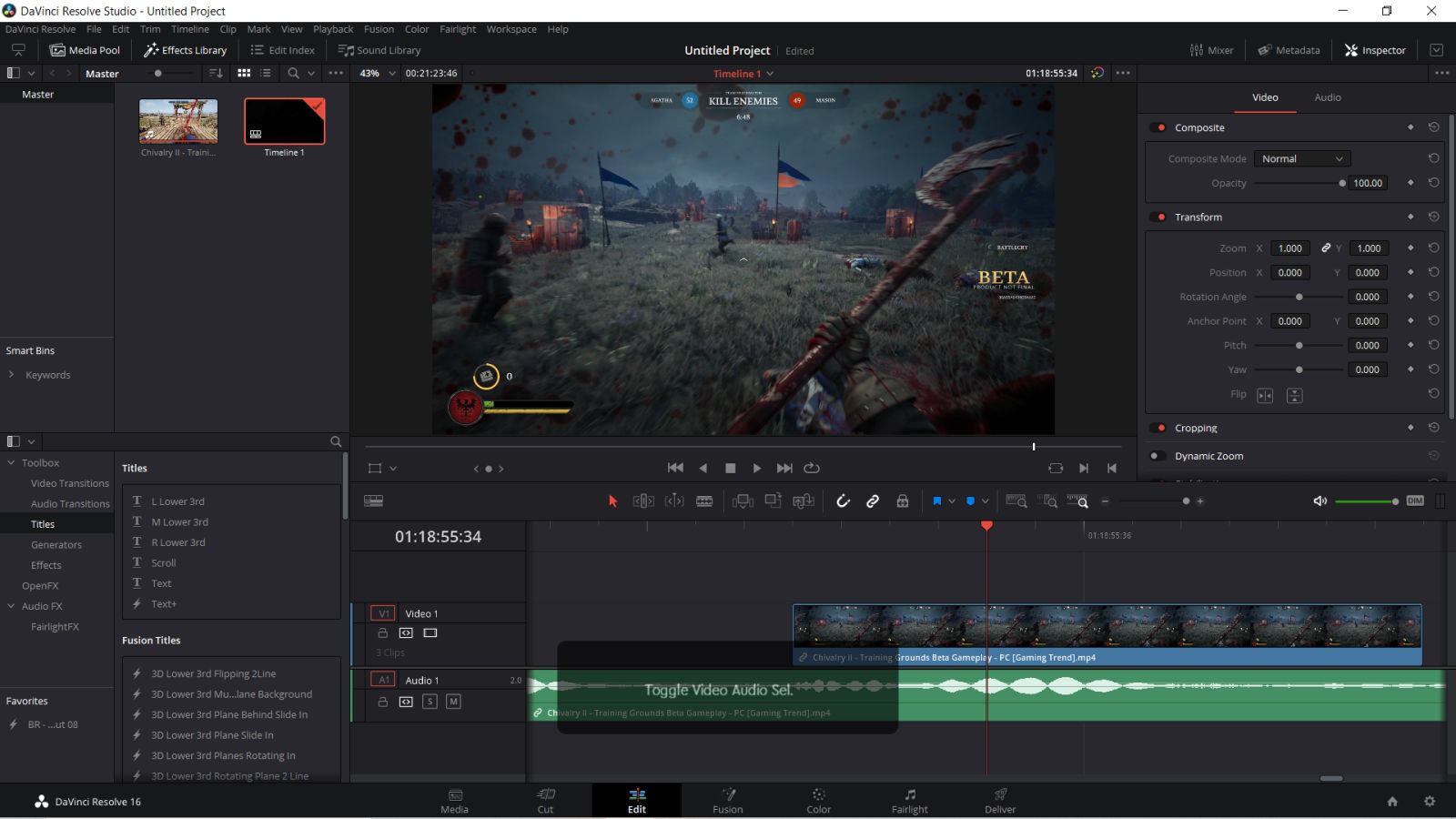Flip the clip horizontally in Inspector

(1265, 395)
